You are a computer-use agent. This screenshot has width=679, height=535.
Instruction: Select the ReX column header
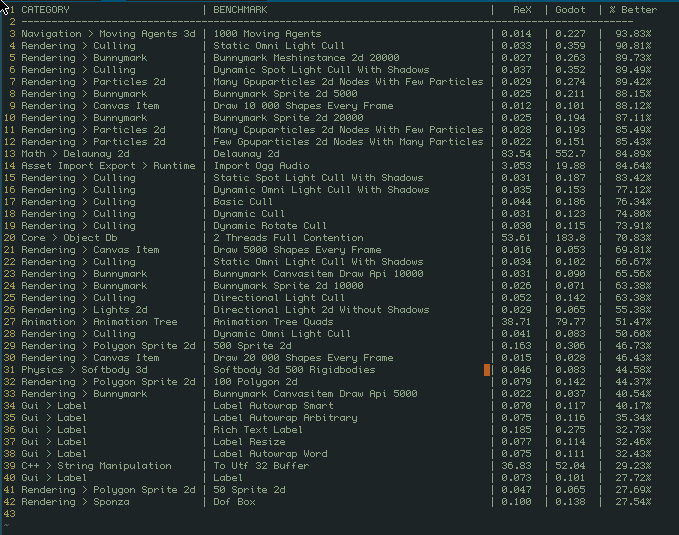(522, 10)
